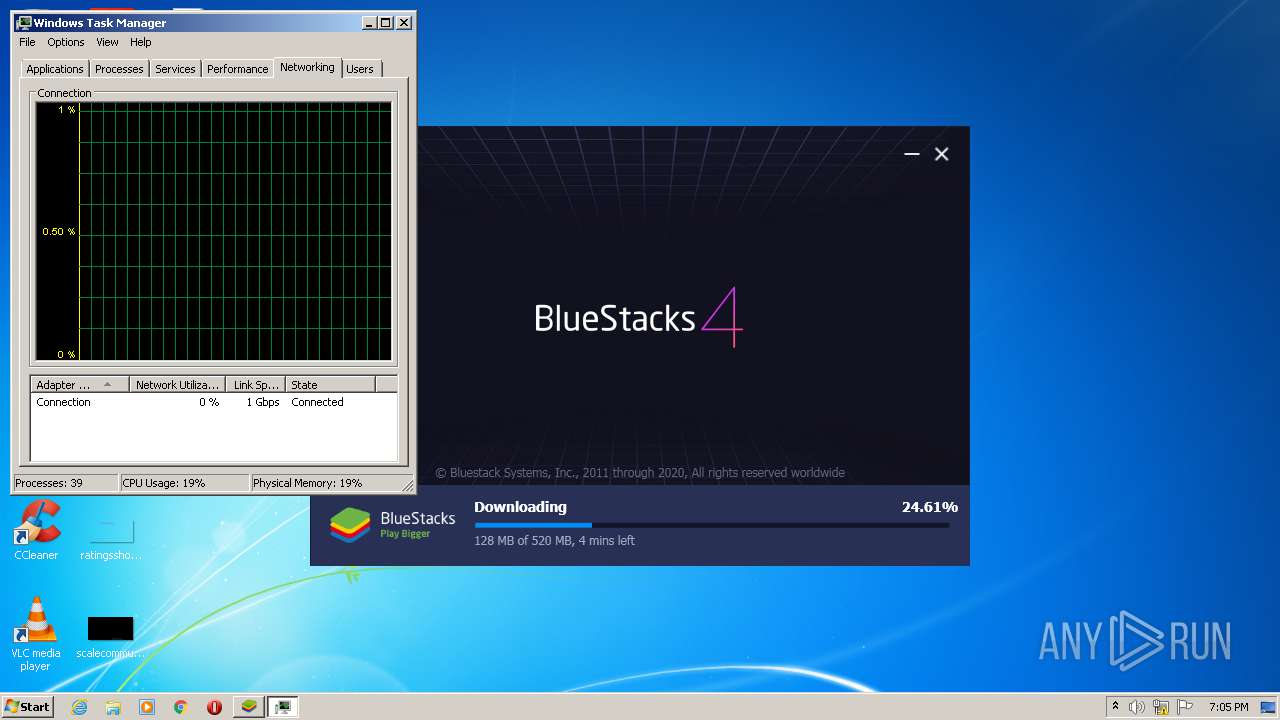Viewport: 1280px width, 720px height.
Task: Click the volume speaker tray icon
Action: [1137, 707]
